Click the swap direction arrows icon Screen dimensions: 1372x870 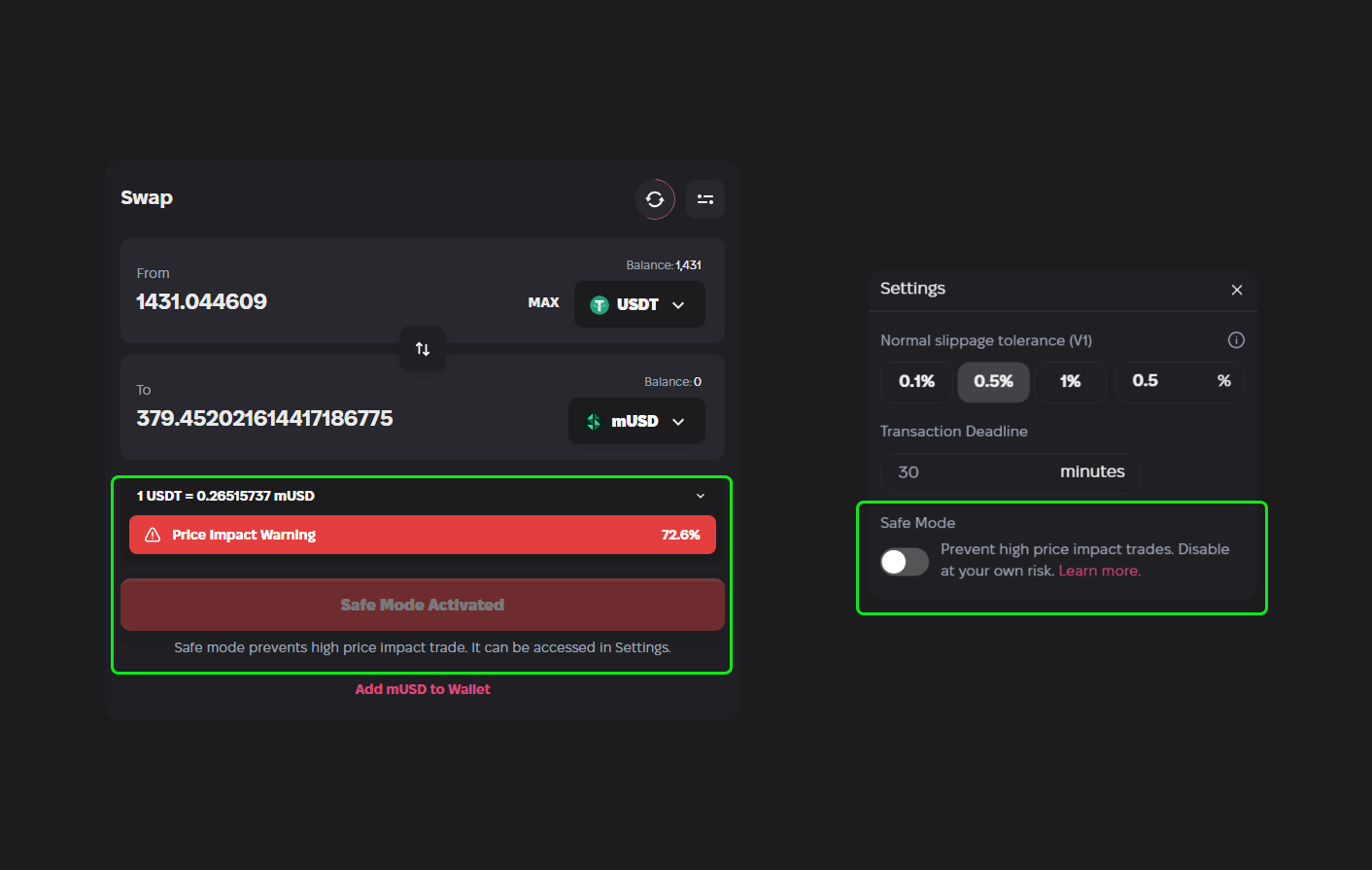click(423, 349)
